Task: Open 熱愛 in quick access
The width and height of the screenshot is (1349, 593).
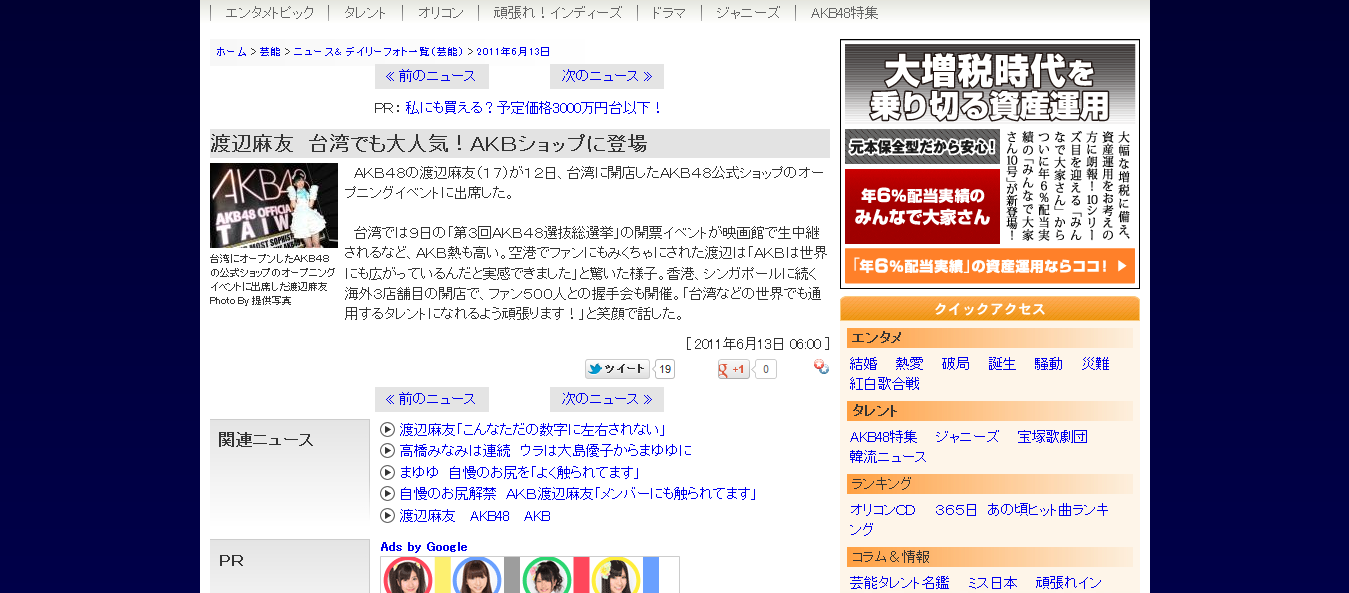Action: pos(909,364)
